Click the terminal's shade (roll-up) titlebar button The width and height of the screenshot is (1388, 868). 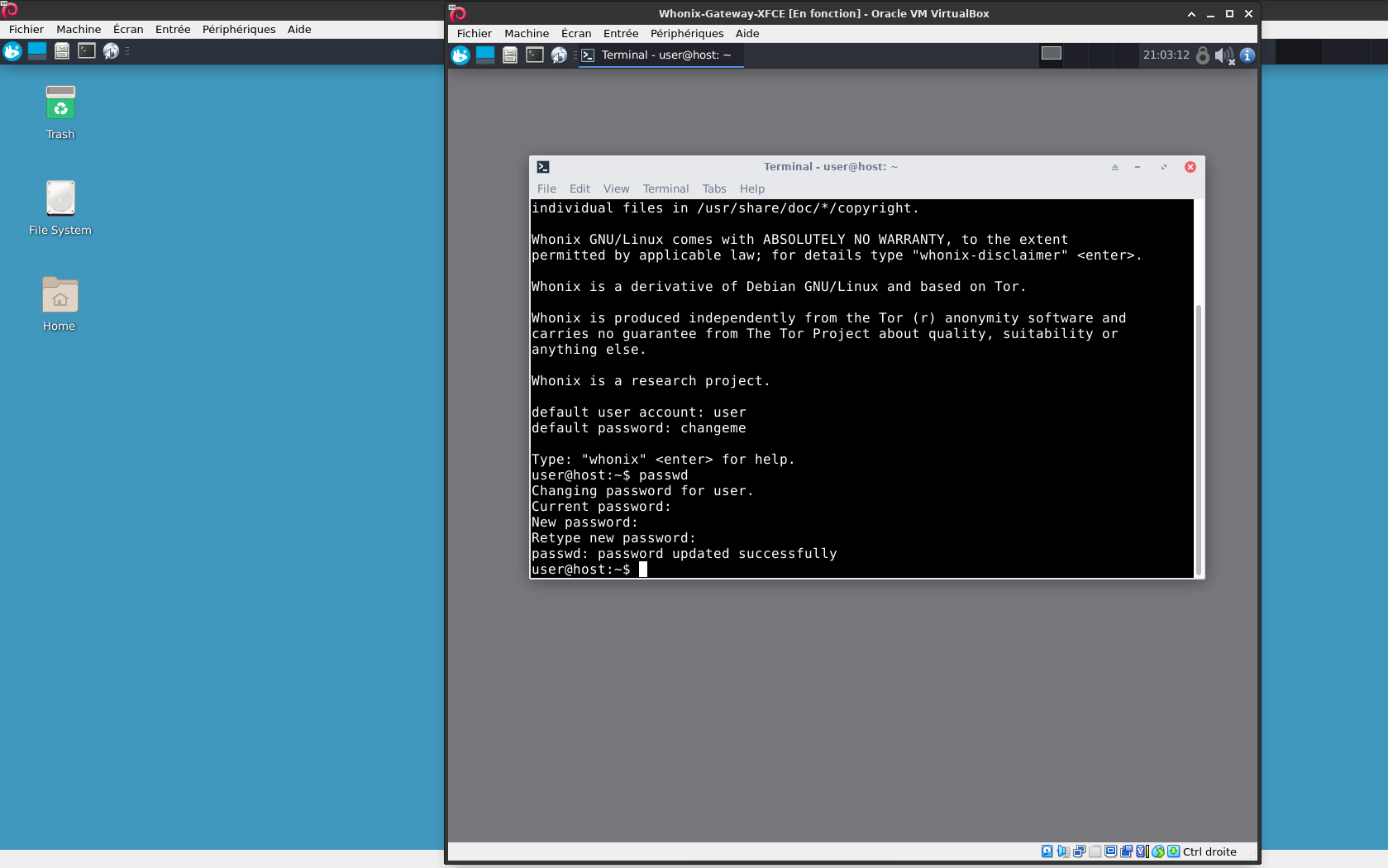(x=1114, y=167)
